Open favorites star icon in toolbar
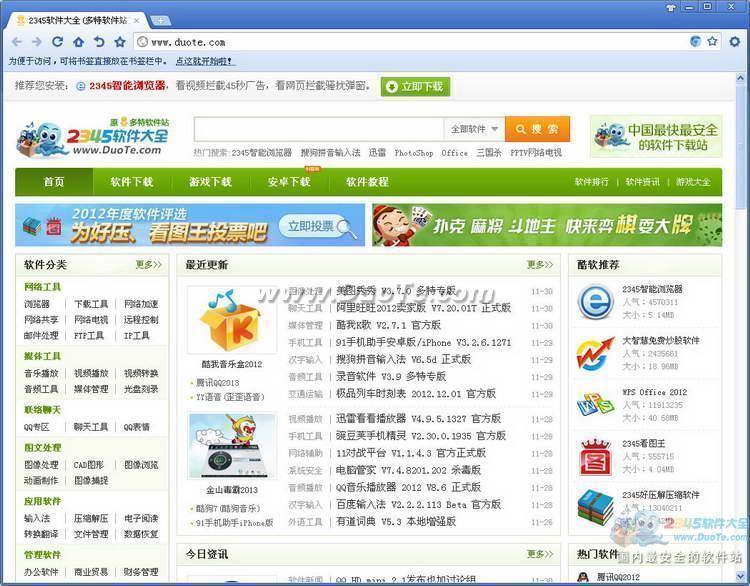This screenshot has height=586, width=750. [x=120, y=42]
